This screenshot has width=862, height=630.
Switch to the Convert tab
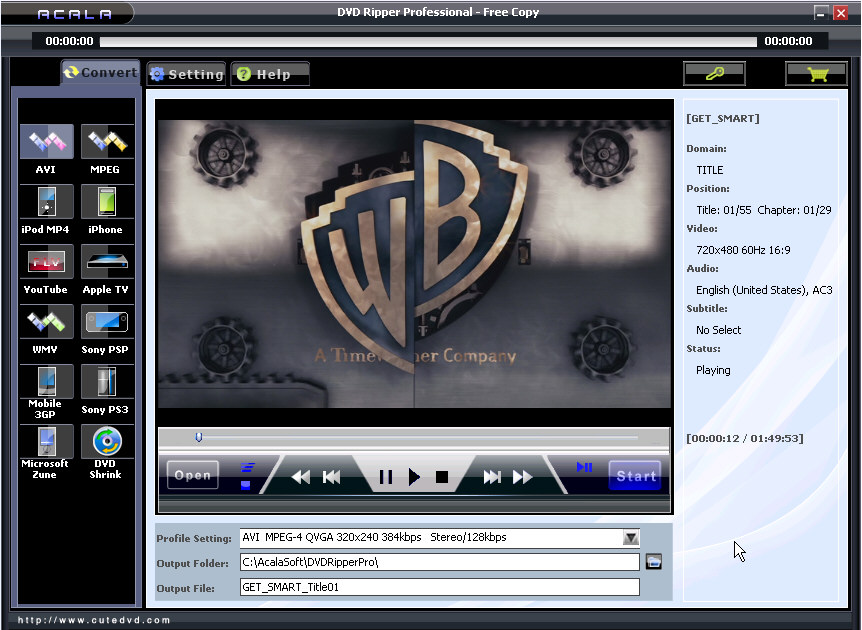click(100, 73)
